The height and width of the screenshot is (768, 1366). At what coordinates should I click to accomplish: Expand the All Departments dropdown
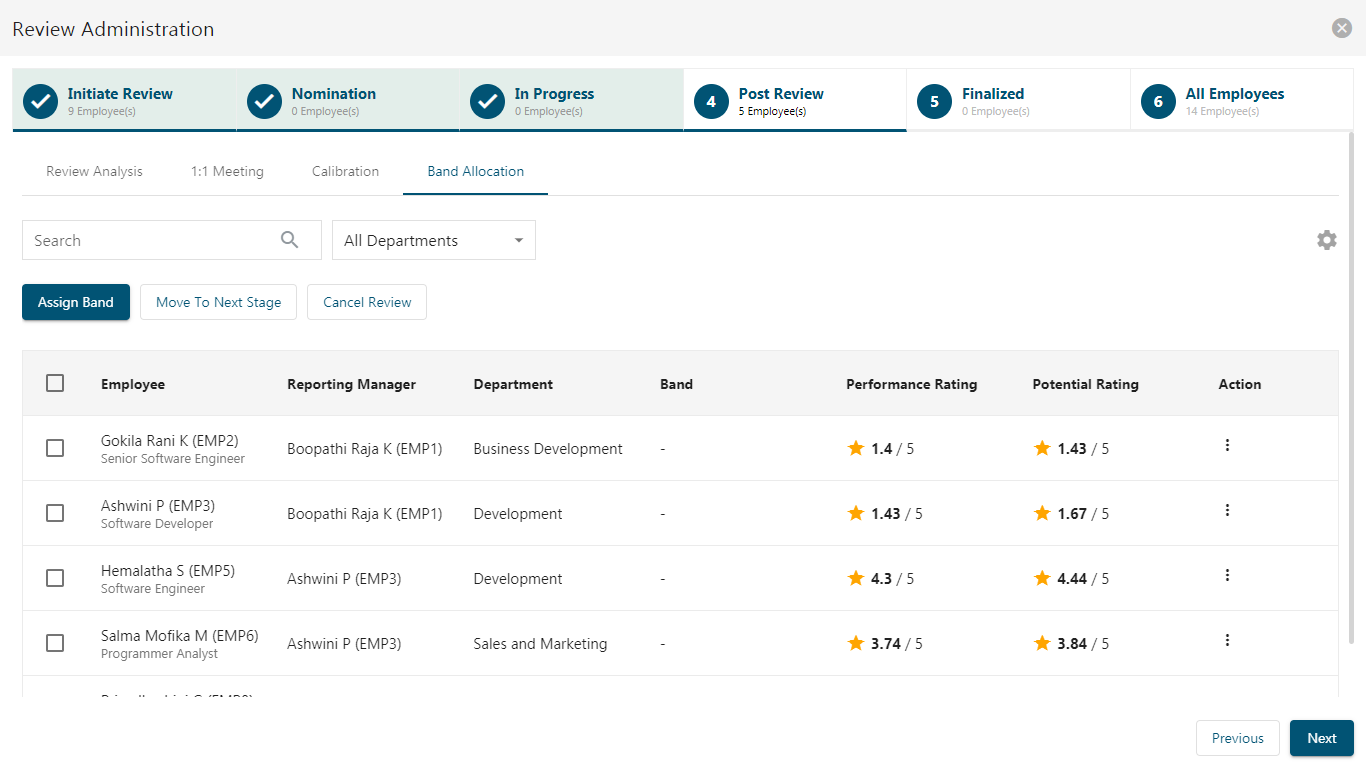pos(434,240)
